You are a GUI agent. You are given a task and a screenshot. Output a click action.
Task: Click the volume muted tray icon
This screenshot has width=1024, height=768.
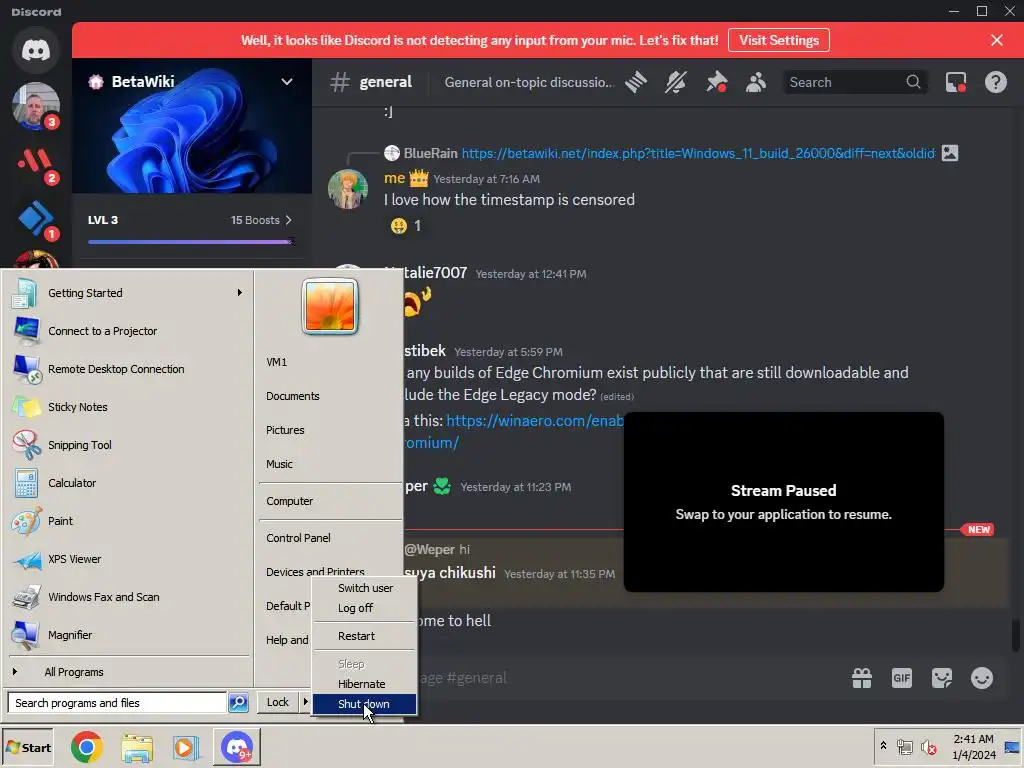pyautogui.click(x=928, y=747)
